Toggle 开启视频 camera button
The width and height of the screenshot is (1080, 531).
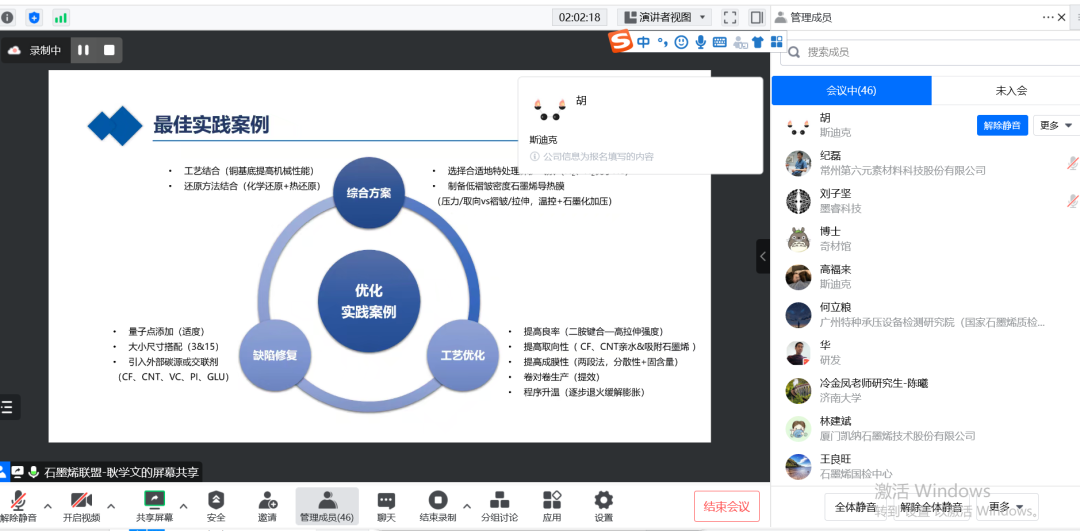point(81,507)
